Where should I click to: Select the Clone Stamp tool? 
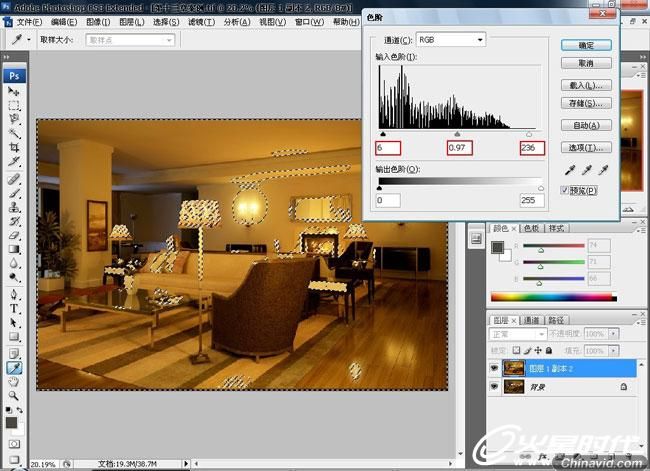tap(14, 207)
